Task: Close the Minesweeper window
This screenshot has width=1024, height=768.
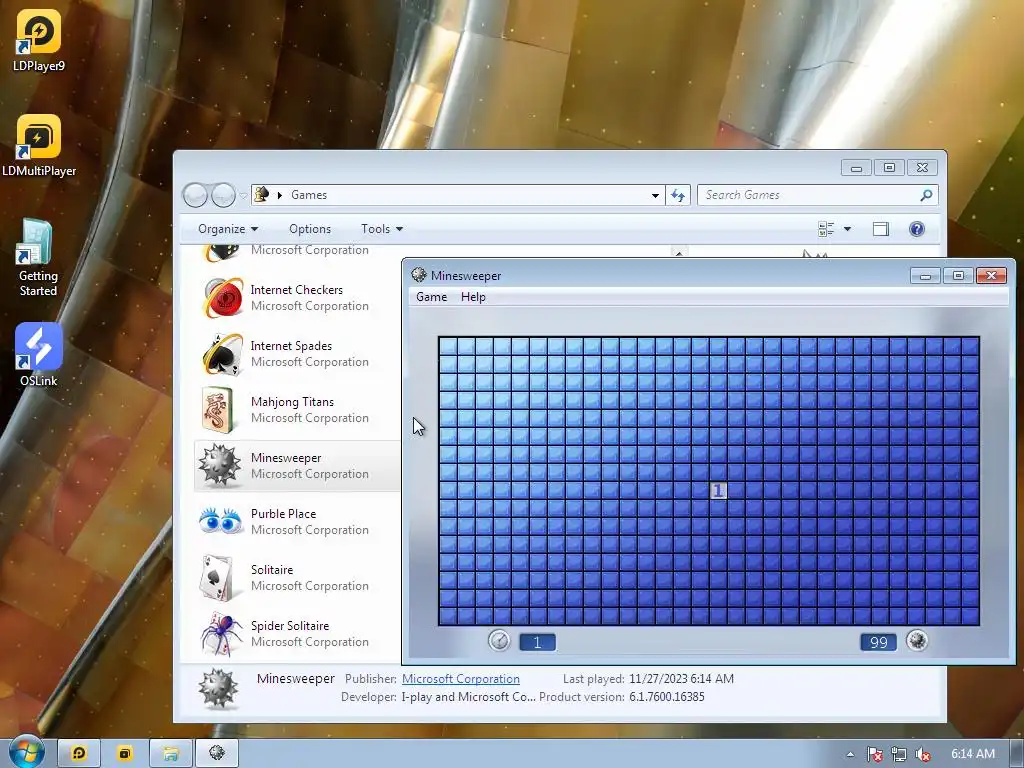Action: point(991,276)
